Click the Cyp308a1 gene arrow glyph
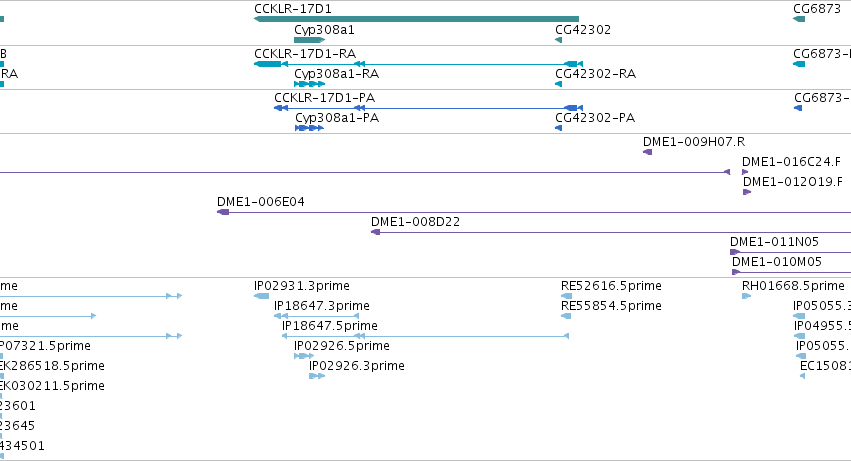 [309, 40]
